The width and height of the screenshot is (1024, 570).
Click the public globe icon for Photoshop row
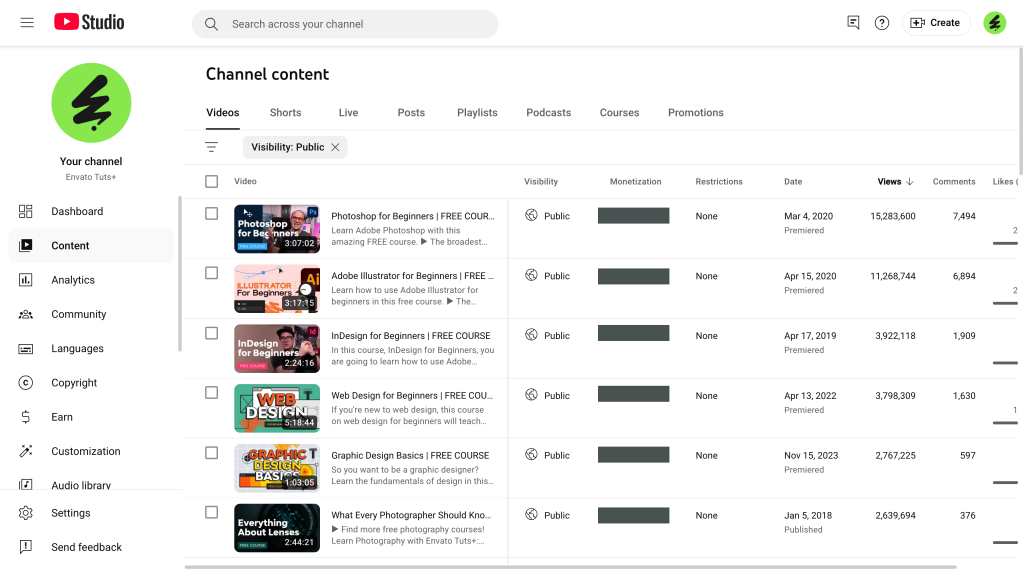point(532,215)
